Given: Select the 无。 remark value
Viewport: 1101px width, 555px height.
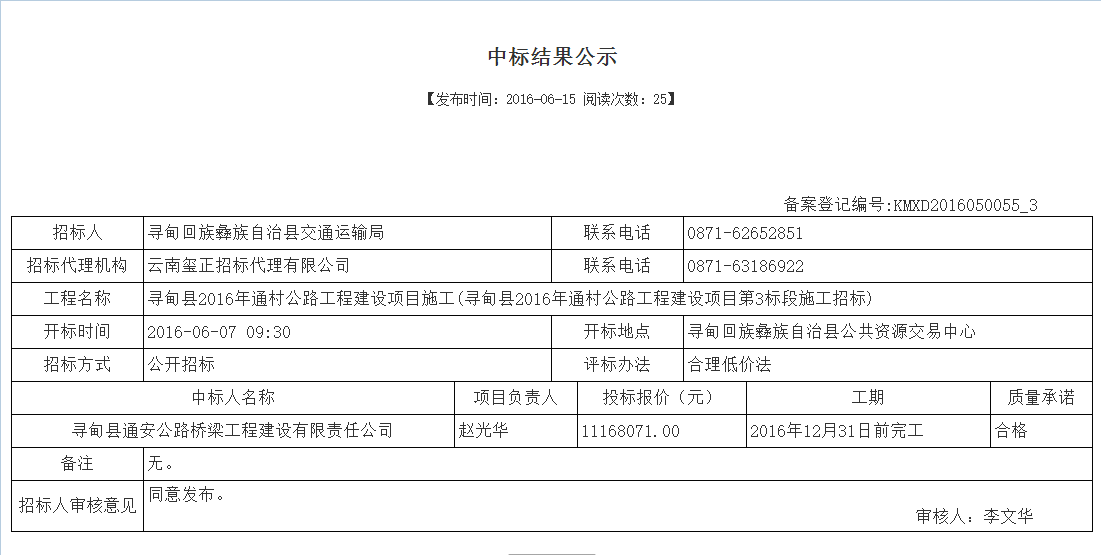Looking at the screenshot, I should (x=161, y=464).
